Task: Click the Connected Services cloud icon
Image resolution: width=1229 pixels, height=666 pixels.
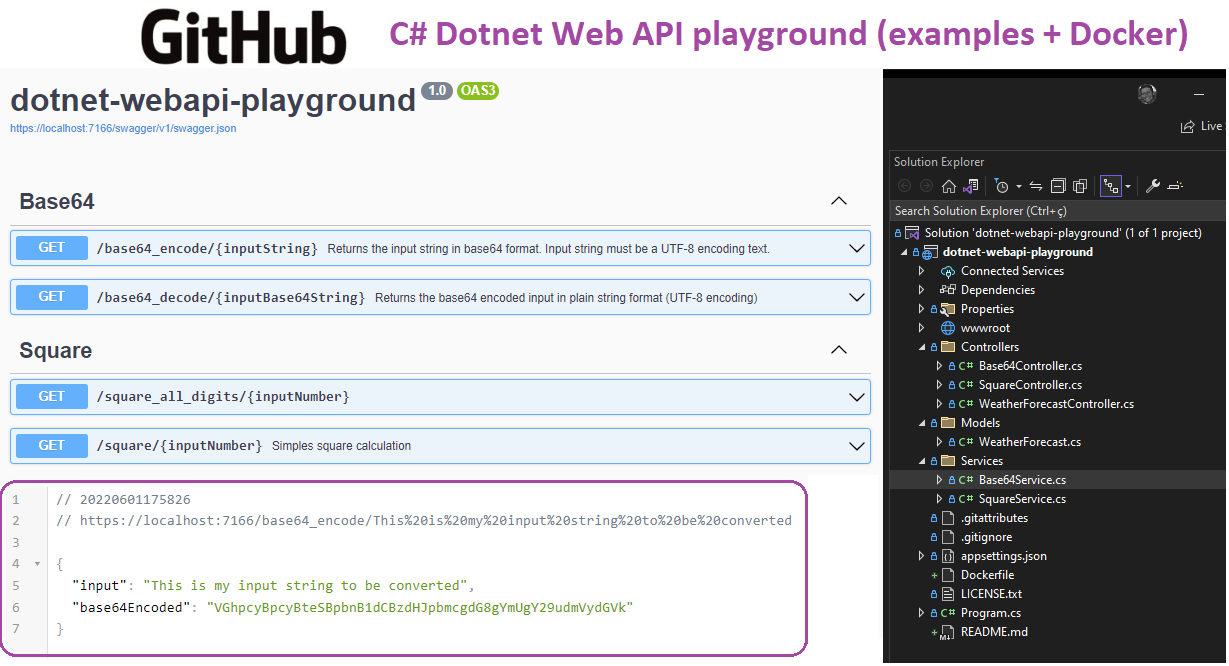Action: [948, 271]
